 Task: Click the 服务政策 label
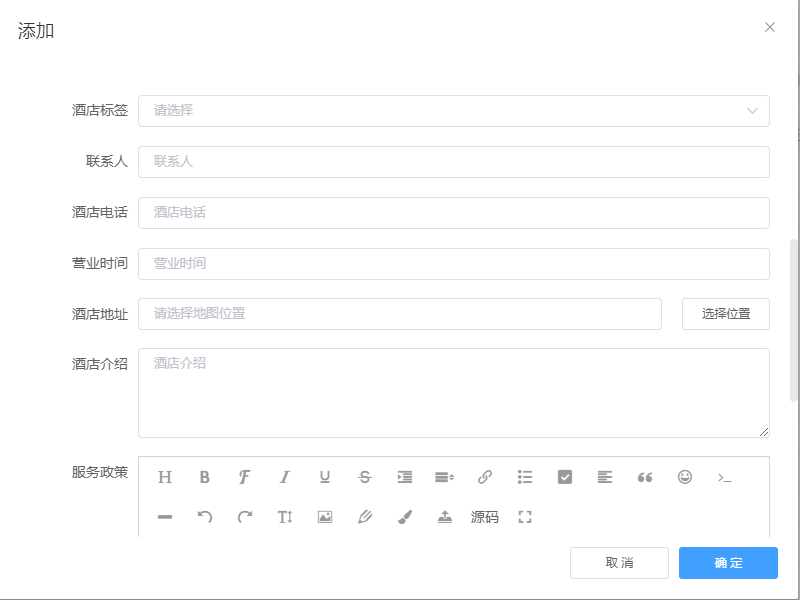[x=99, y=472]
